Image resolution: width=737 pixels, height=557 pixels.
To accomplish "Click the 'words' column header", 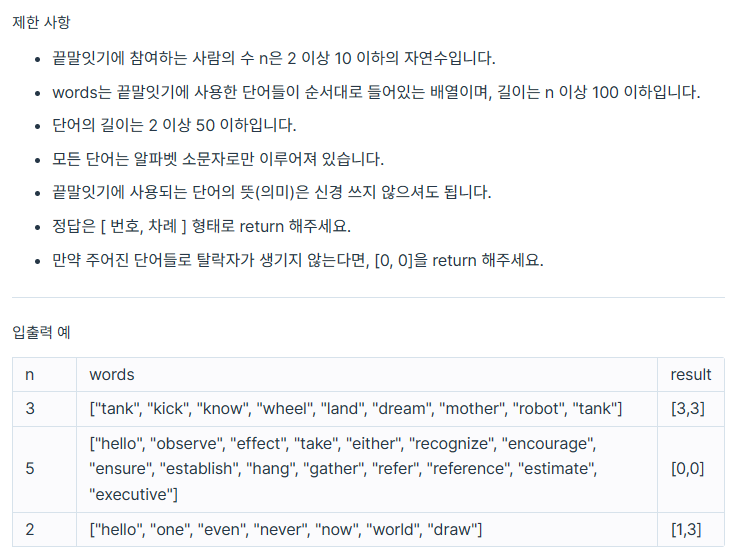I will 367,375.
